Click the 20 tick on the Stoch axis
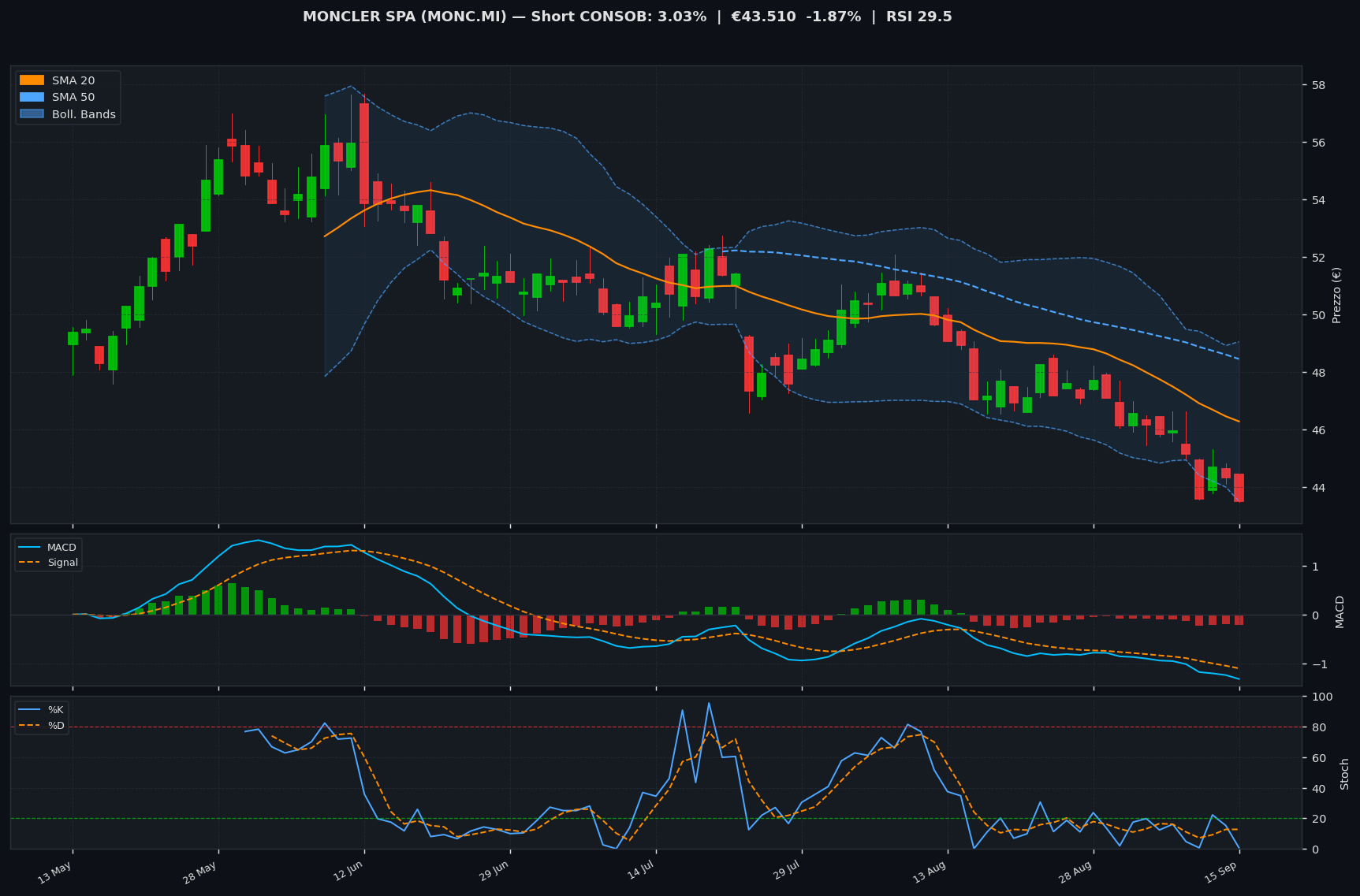Screen dimensions: 1360x896 [1318, 819]
